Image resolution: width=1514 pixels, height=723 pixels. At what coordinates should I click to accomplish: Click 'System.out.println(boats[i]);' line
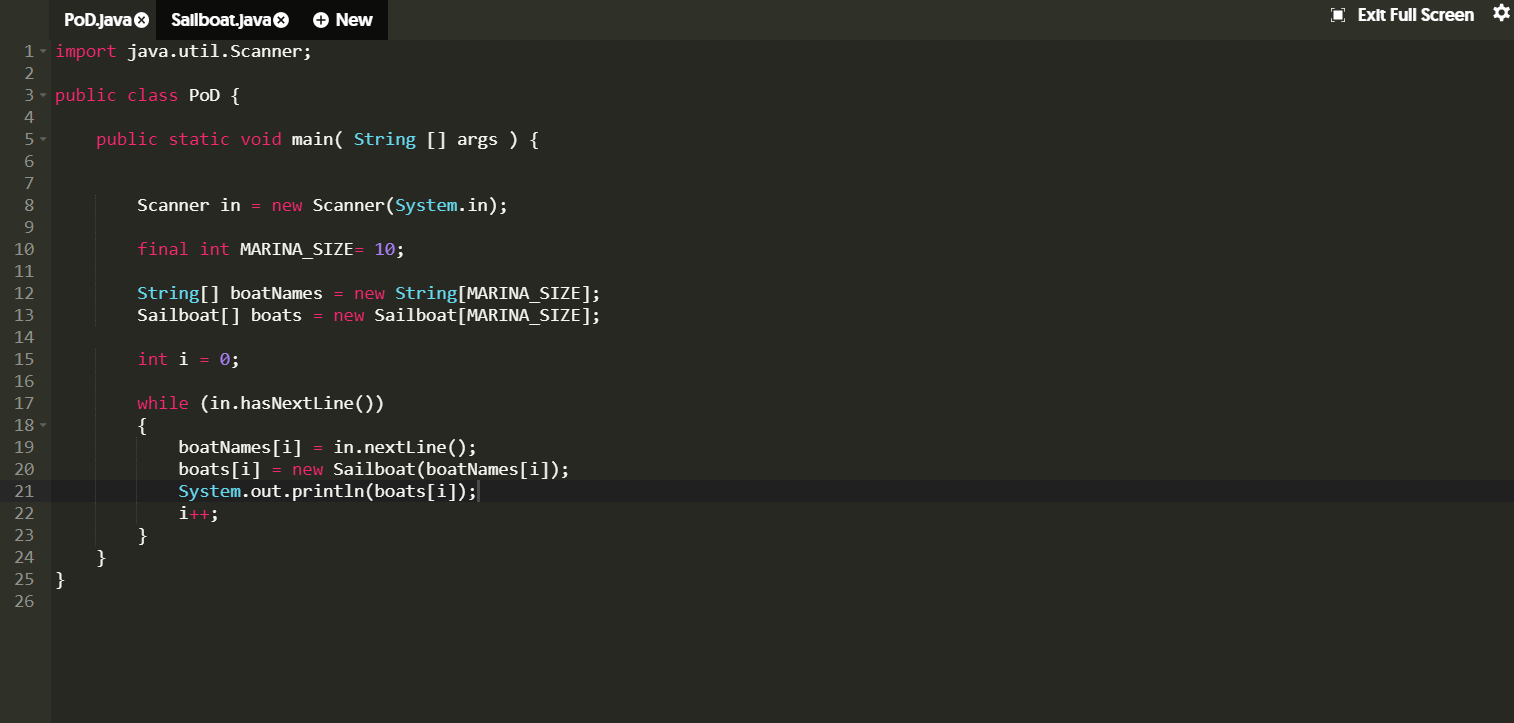[x=328, y=492]
